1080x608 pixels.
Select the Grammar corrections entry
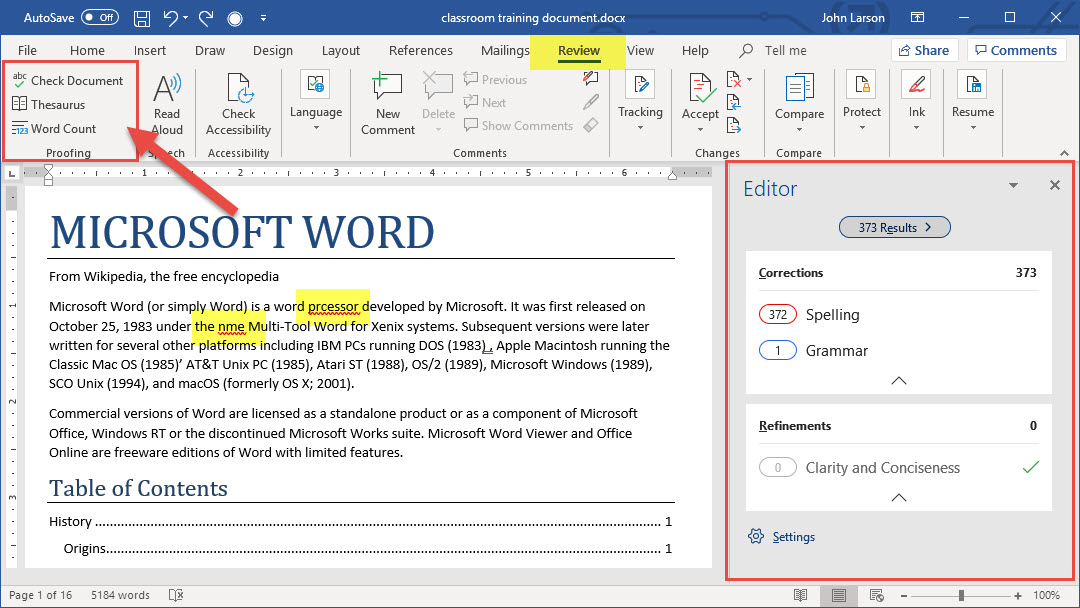click(x=836, y=350)
